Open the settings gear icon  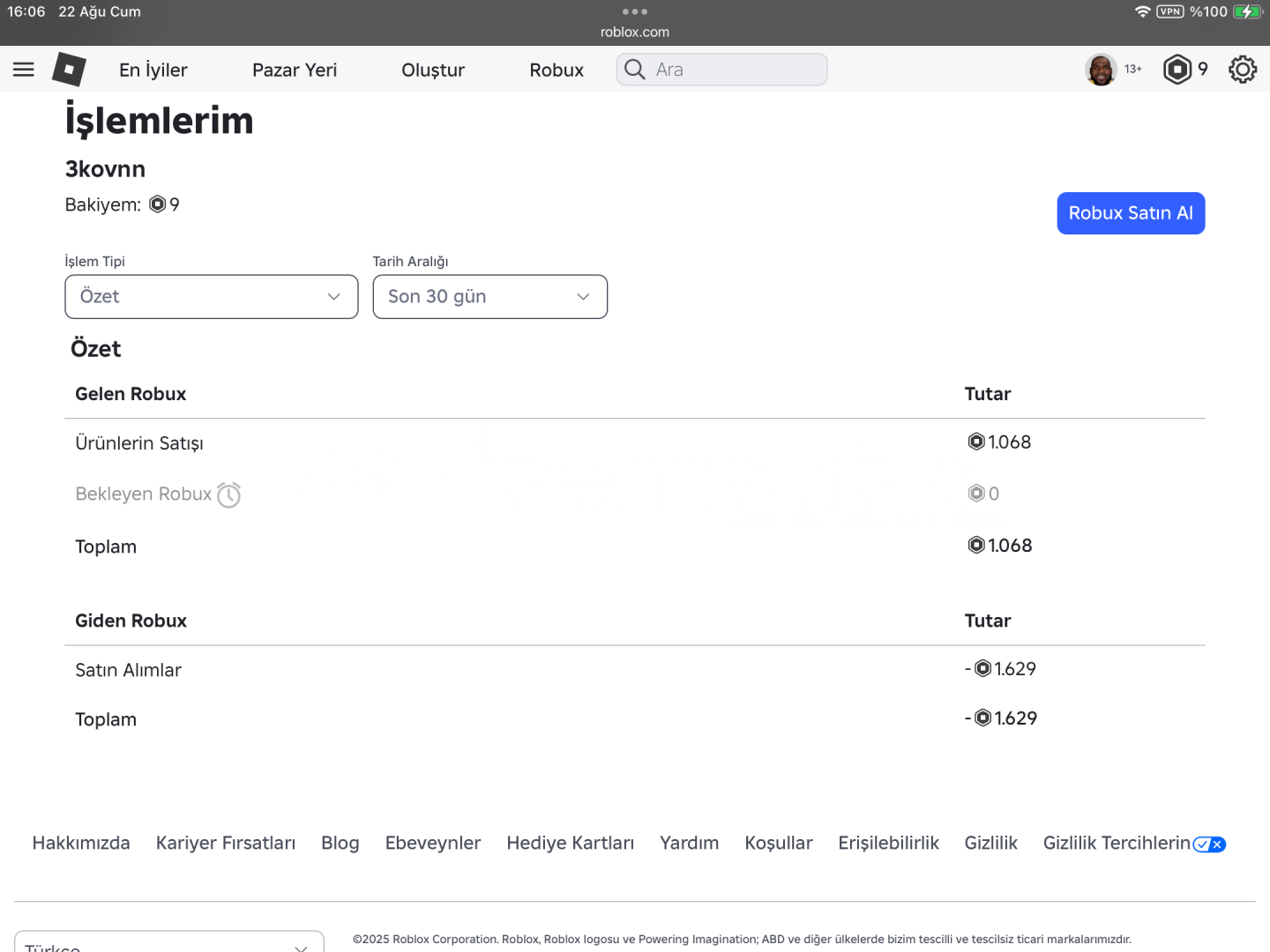click(1243, 70)
